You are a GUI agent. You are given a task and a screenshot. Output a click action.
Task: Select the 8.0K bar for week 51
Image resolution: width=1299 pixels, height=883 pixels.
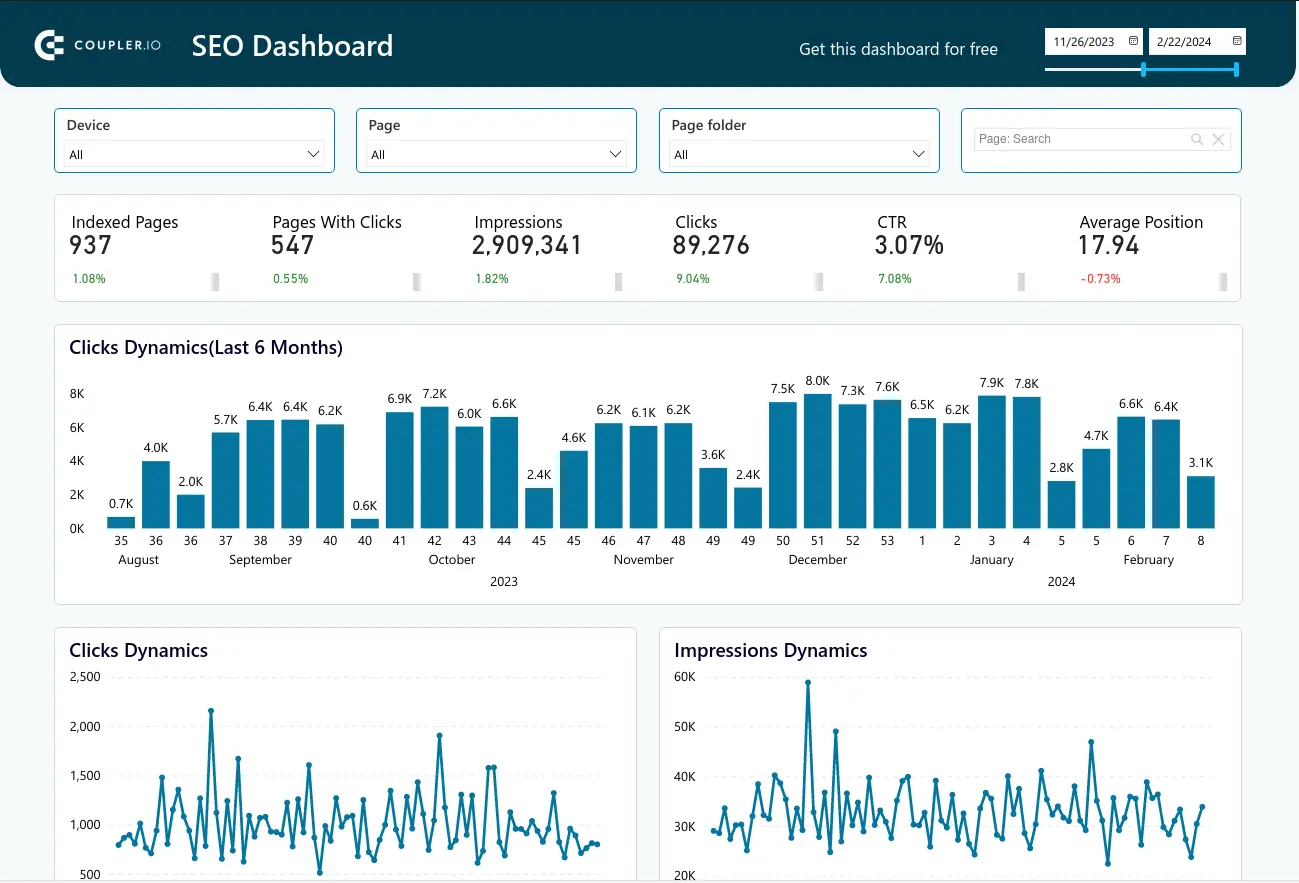818,461
